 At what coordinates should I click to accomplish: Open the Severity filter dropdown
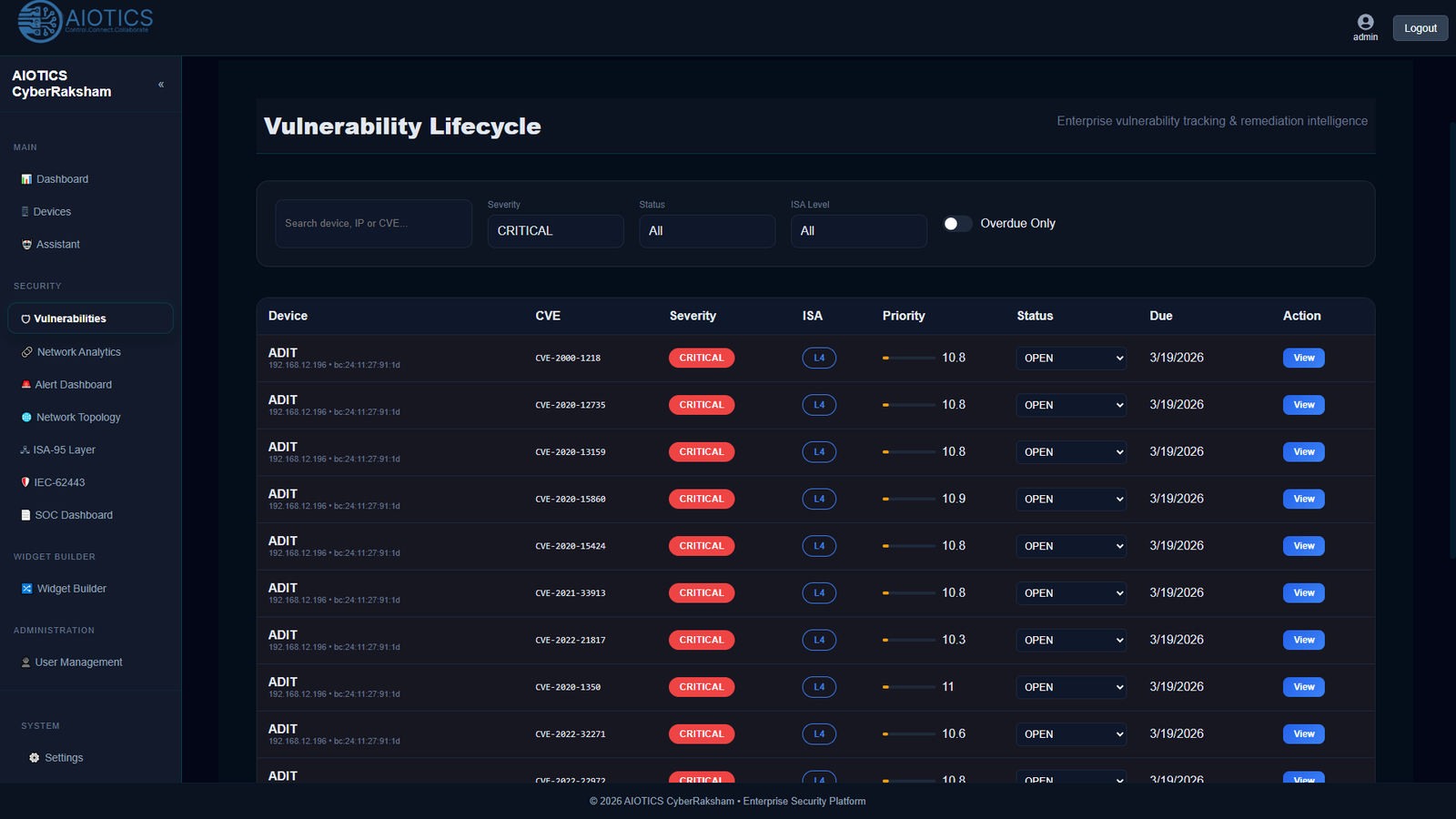pyautogui.click(x=555, y=231)
